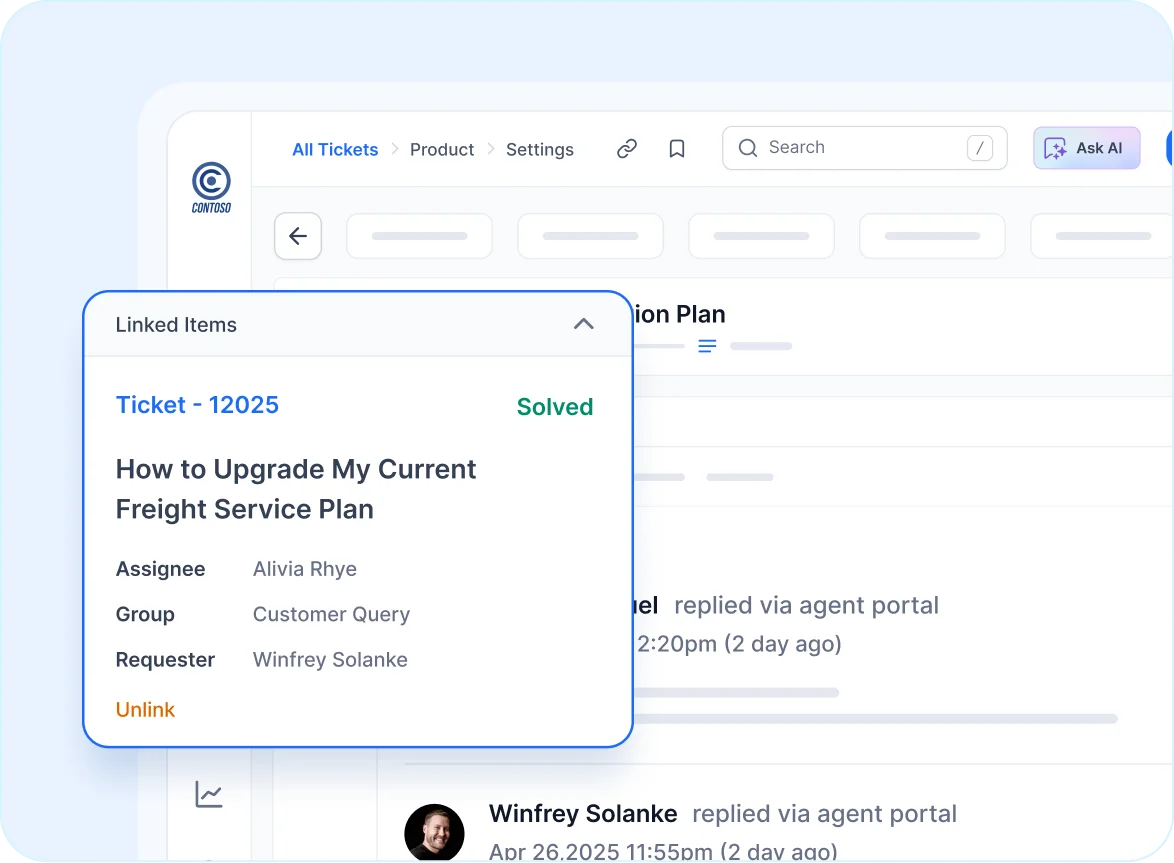Expand the first placeholder tab's content

[x=419, y=236]
